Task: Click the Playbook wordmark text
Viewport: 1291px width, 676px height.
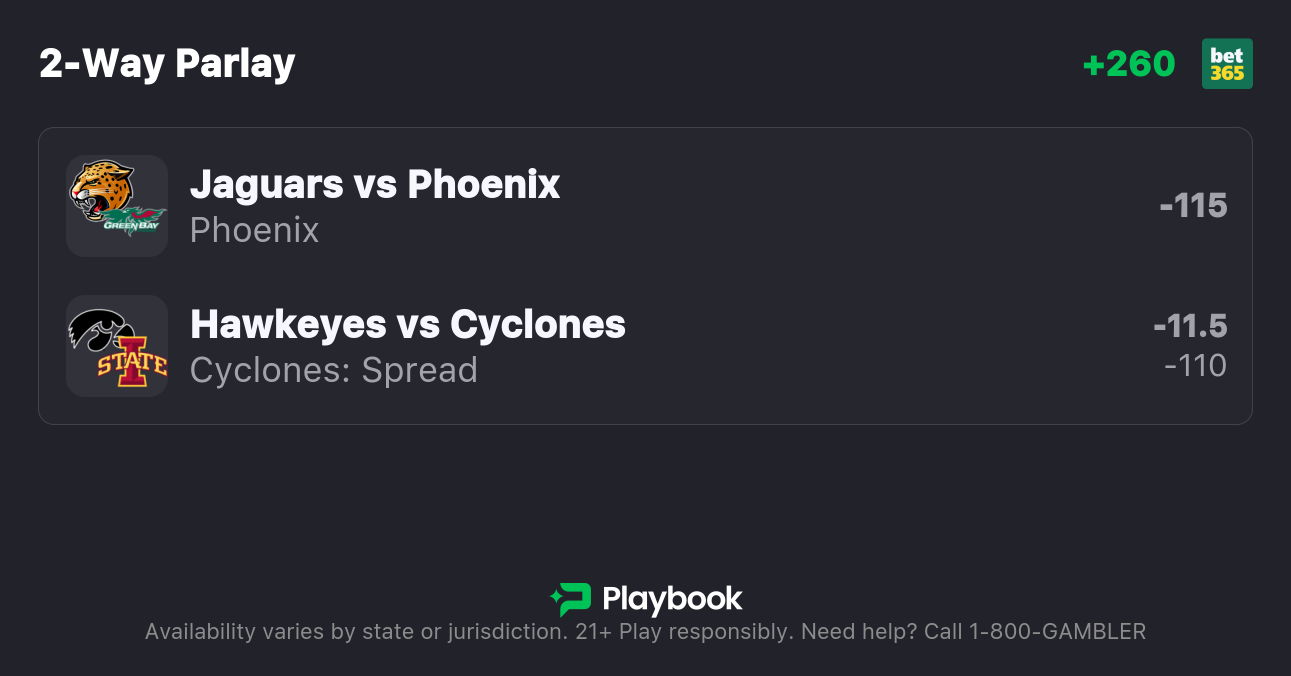Action: (672, 599)
